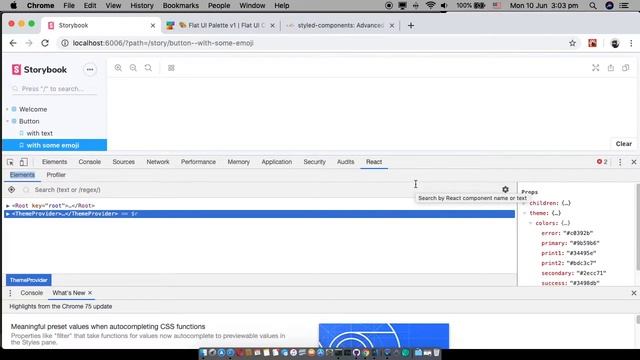
Task: Switch to the React Profiler tab
Action: pos(56,175)
